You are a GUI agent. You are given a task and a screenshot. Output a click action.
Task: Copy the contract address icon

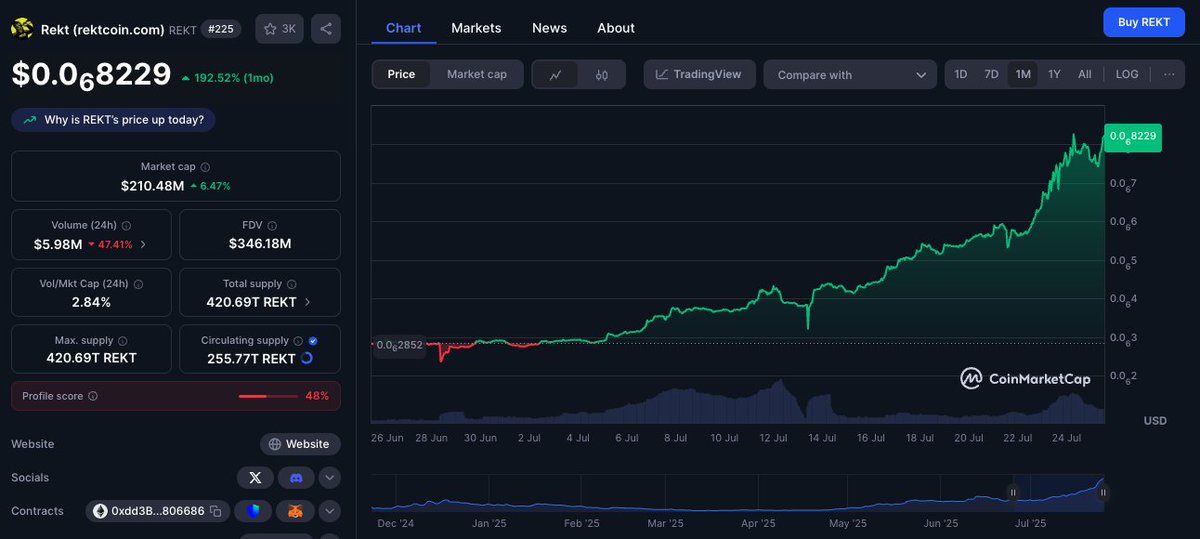215,511
